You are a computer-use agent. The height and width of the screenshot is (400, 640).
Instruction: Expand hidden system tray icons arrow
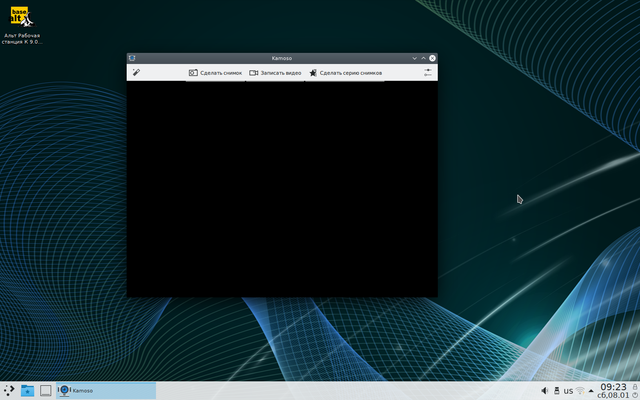[x=591, y=391]
